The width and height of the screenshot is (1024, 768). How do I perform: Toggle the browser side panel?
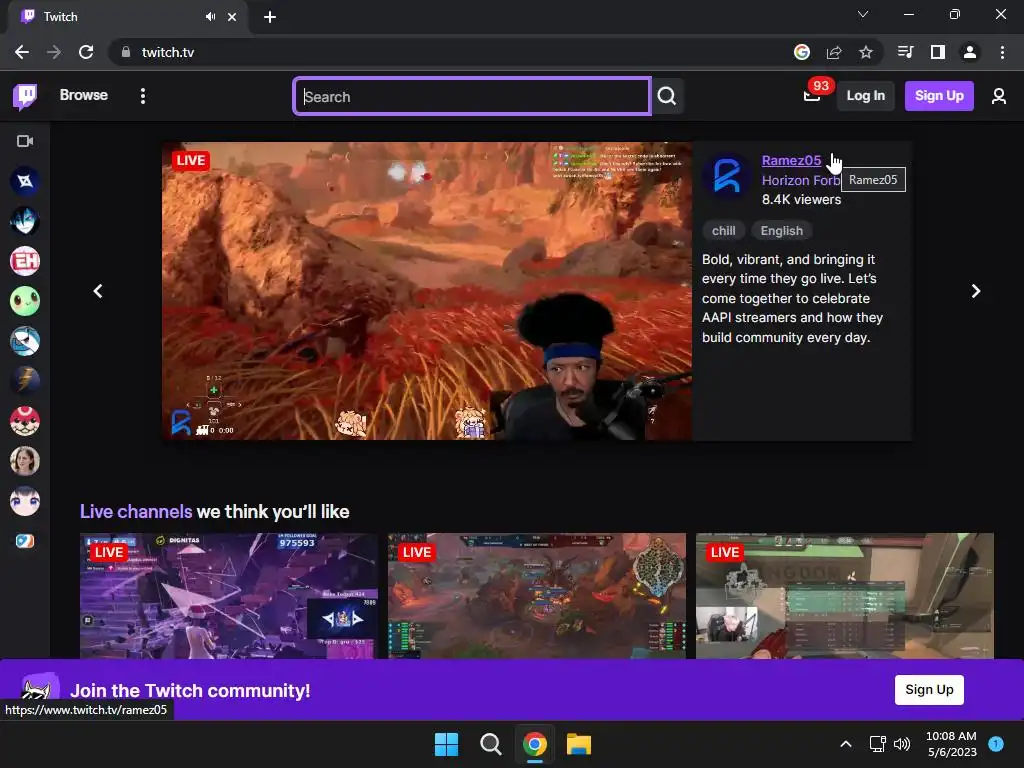pos(938,52)
